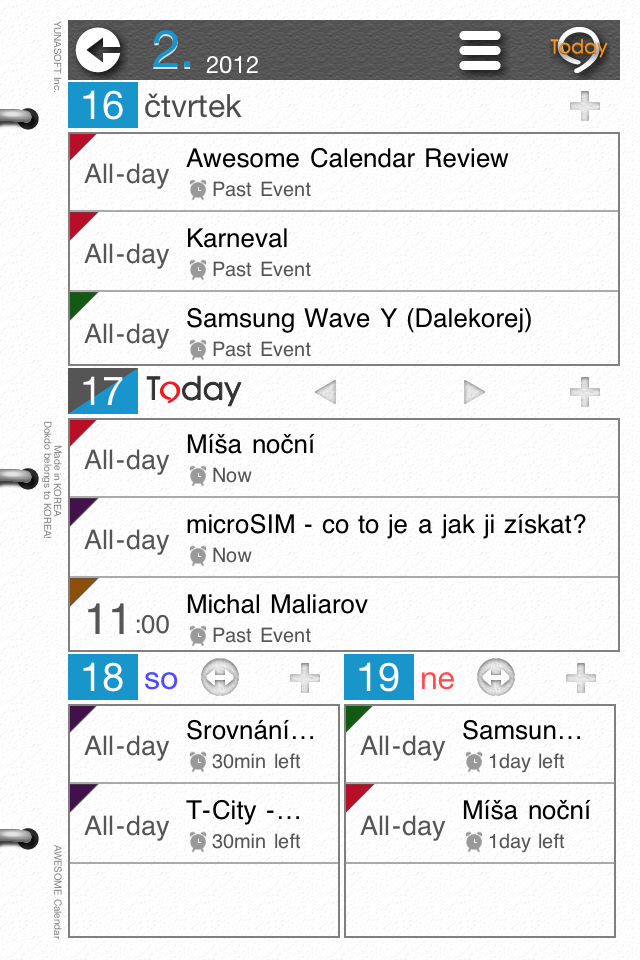Add an event on Saturday 18
The image size is (640, 960).
pyautogui.click(x=305, y=677)
